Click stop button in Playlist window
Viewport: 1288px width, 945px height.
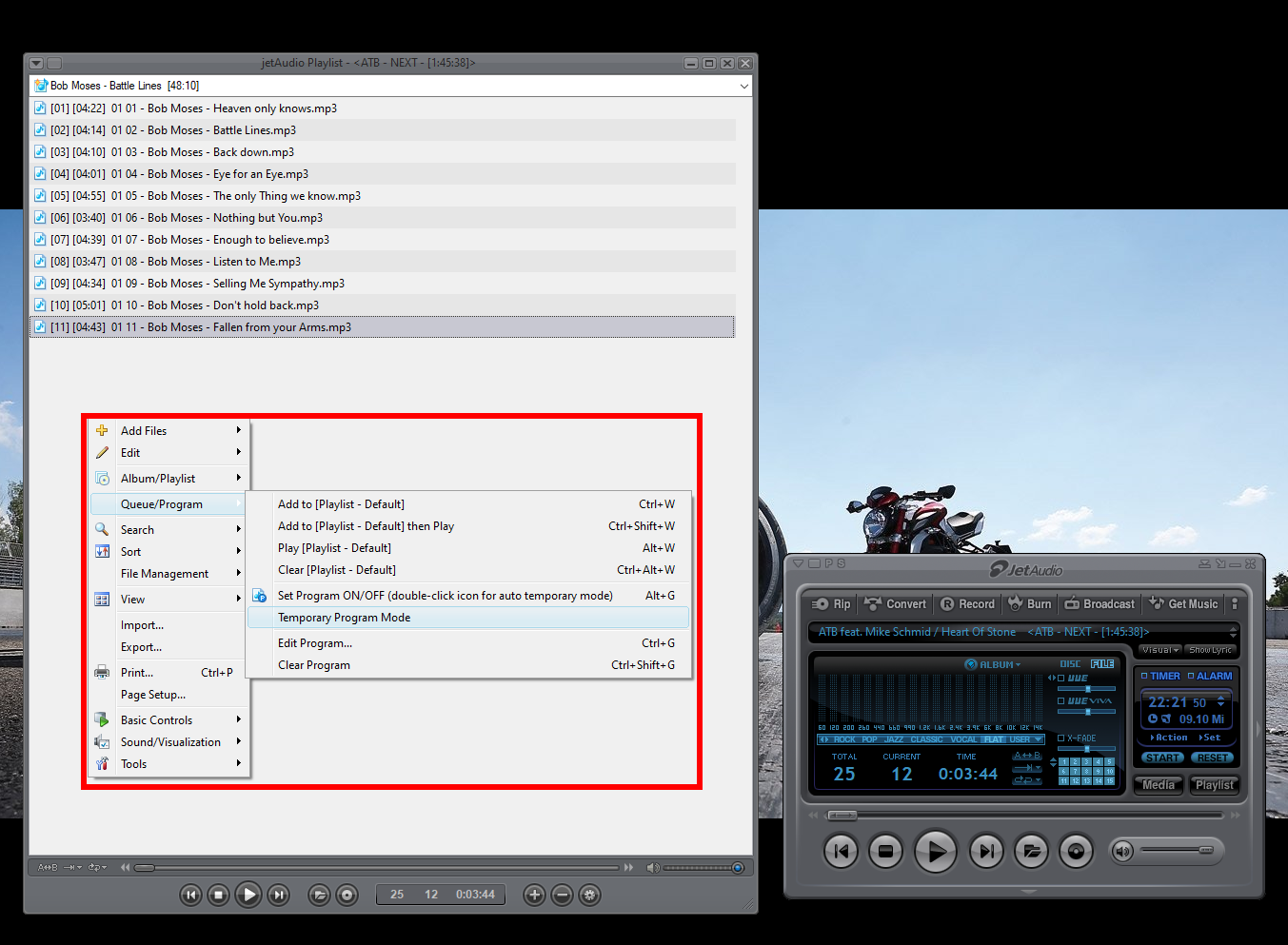tap(218, 895)
